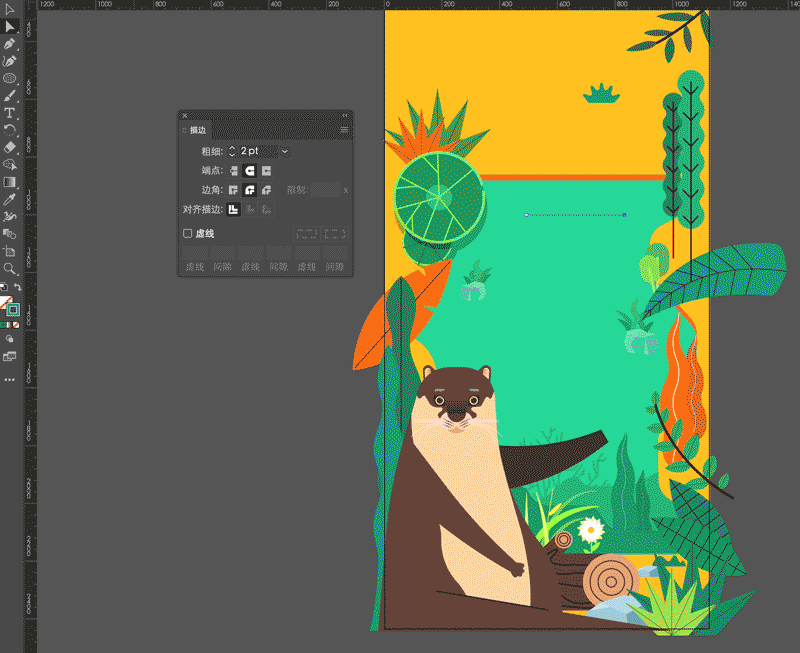Select the Curvature pen tool
800x653 pixels.
(9, 61)
